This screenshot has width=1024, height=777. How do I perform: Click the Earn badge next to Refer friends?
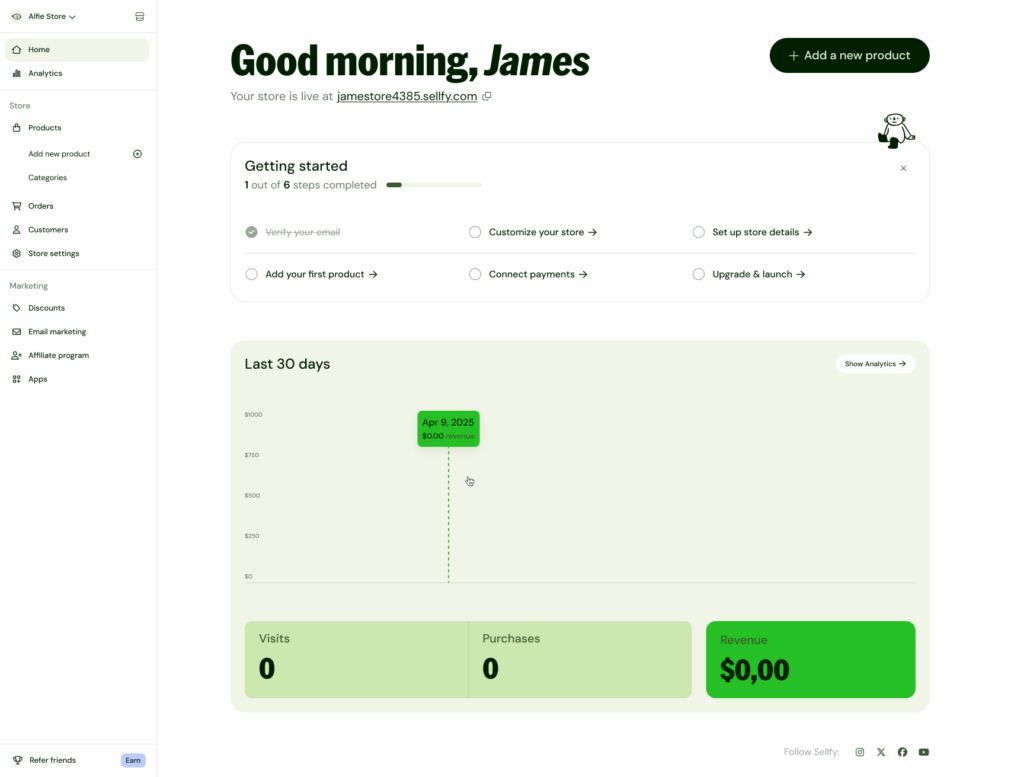(133, 760)
